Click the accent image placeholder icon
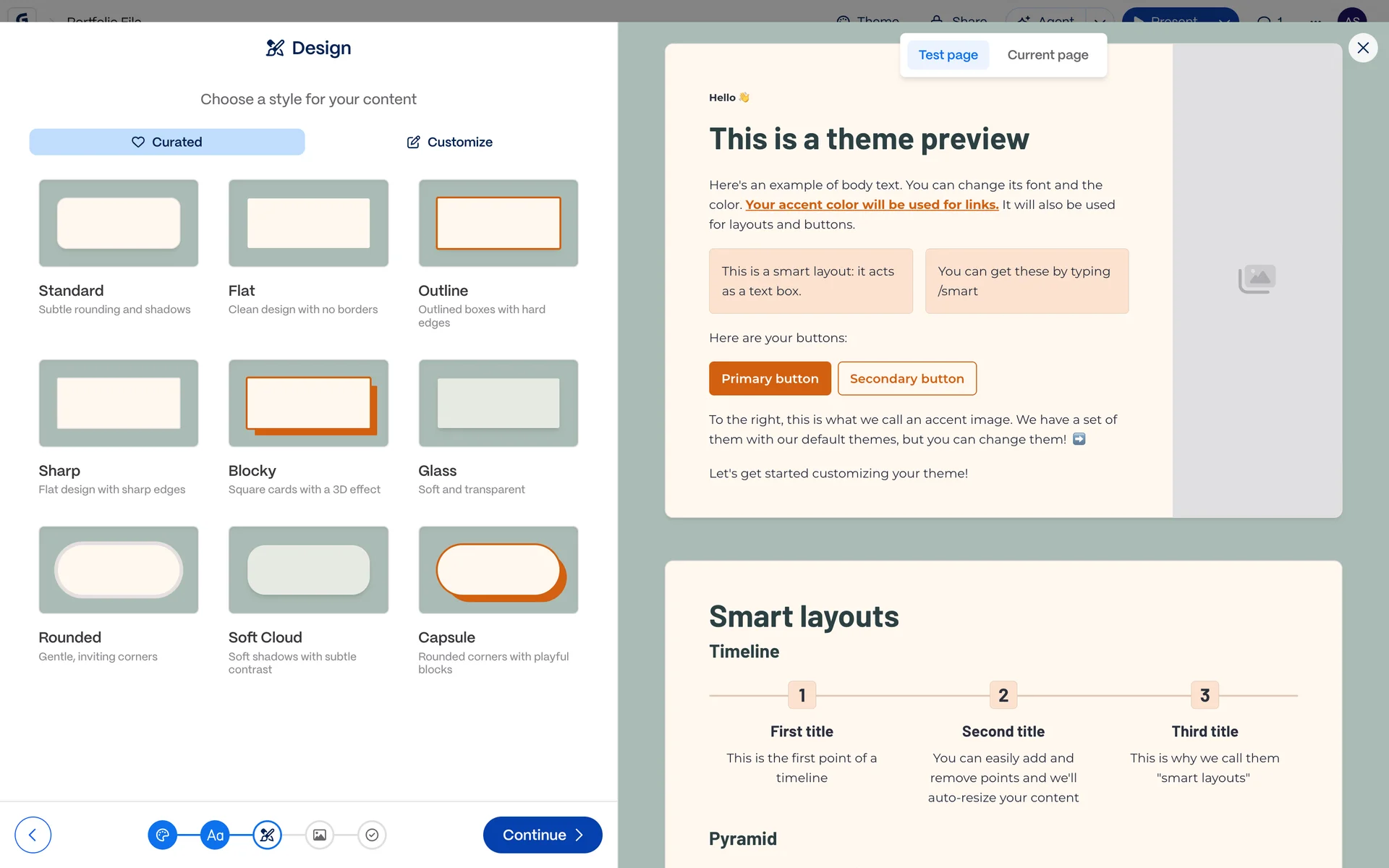This screenshot has width=1389, height=868. [1257, 278]
